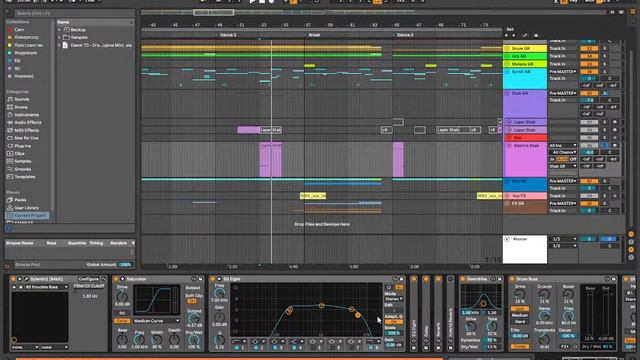Open the EQ Eight Stereo mode dropdown
Viewport: 640px width, 360px height.
pos(393,299)
